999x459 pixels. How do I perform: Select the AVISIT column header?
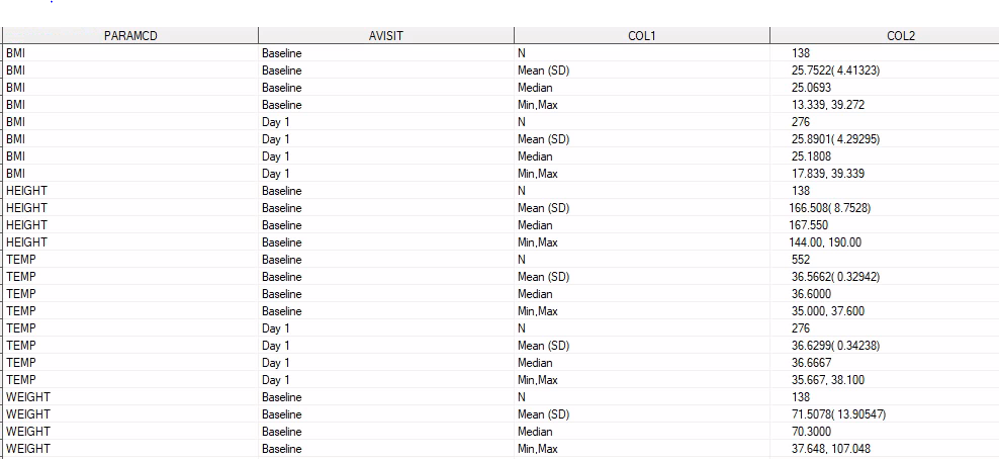[385, 35]
